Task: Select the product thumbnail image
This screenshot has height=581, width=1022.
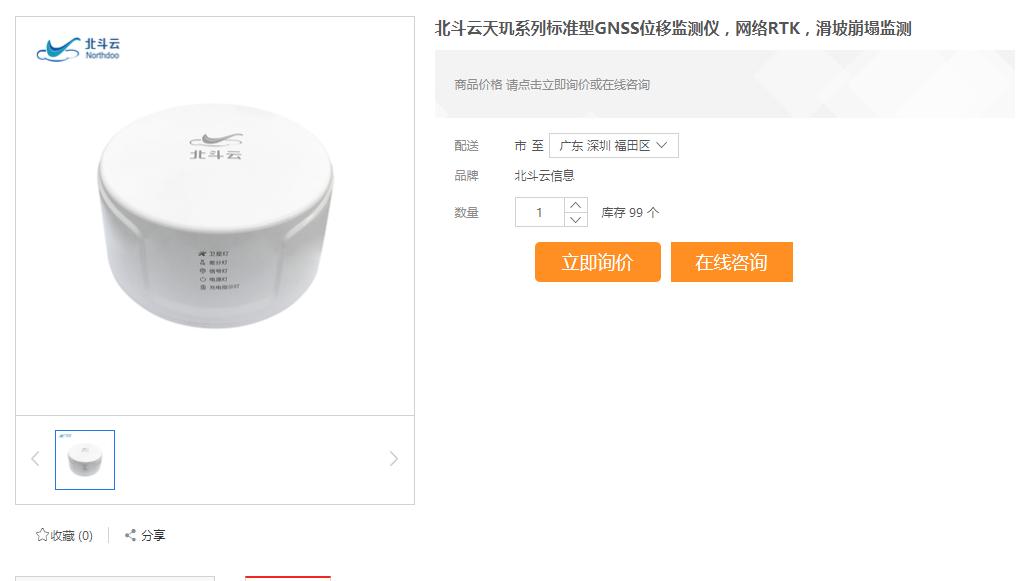Action: click(x=85, y=460)
